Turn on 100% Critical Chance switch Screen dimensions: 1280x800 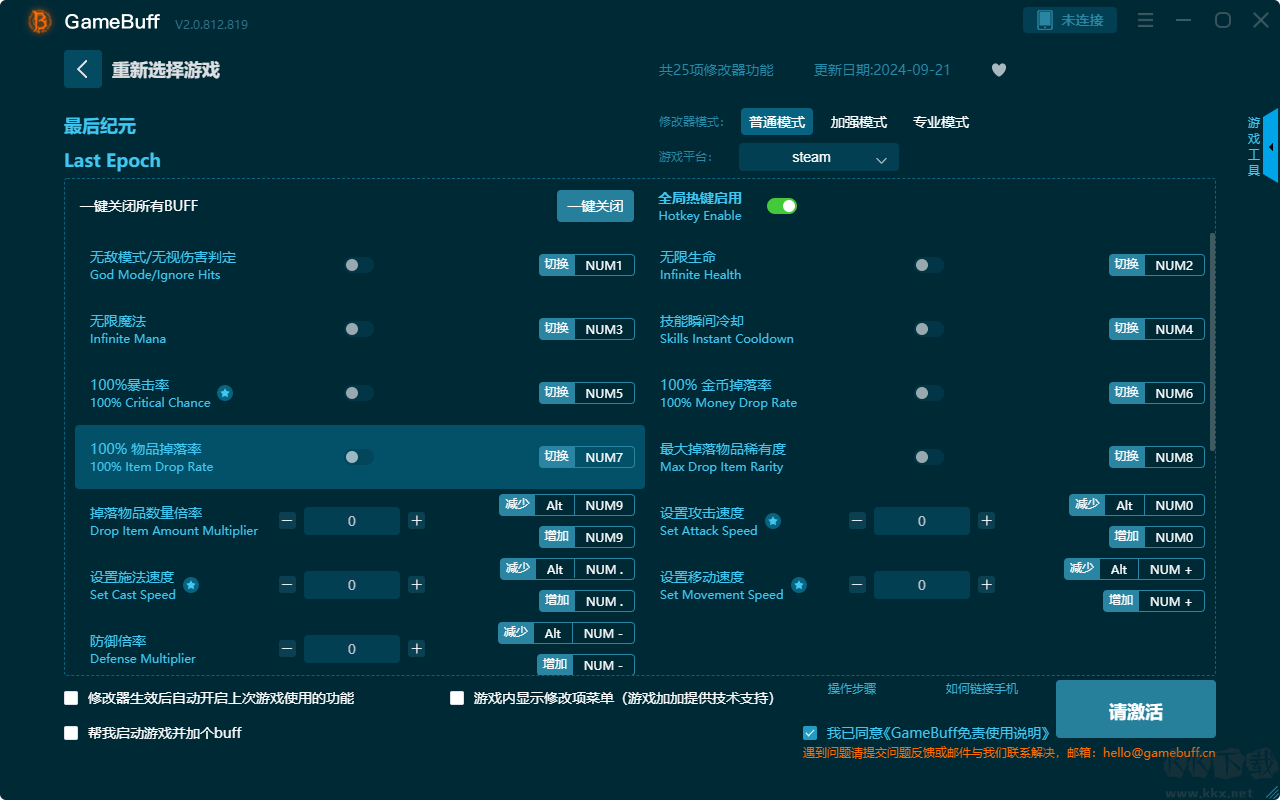coord(359,393)
